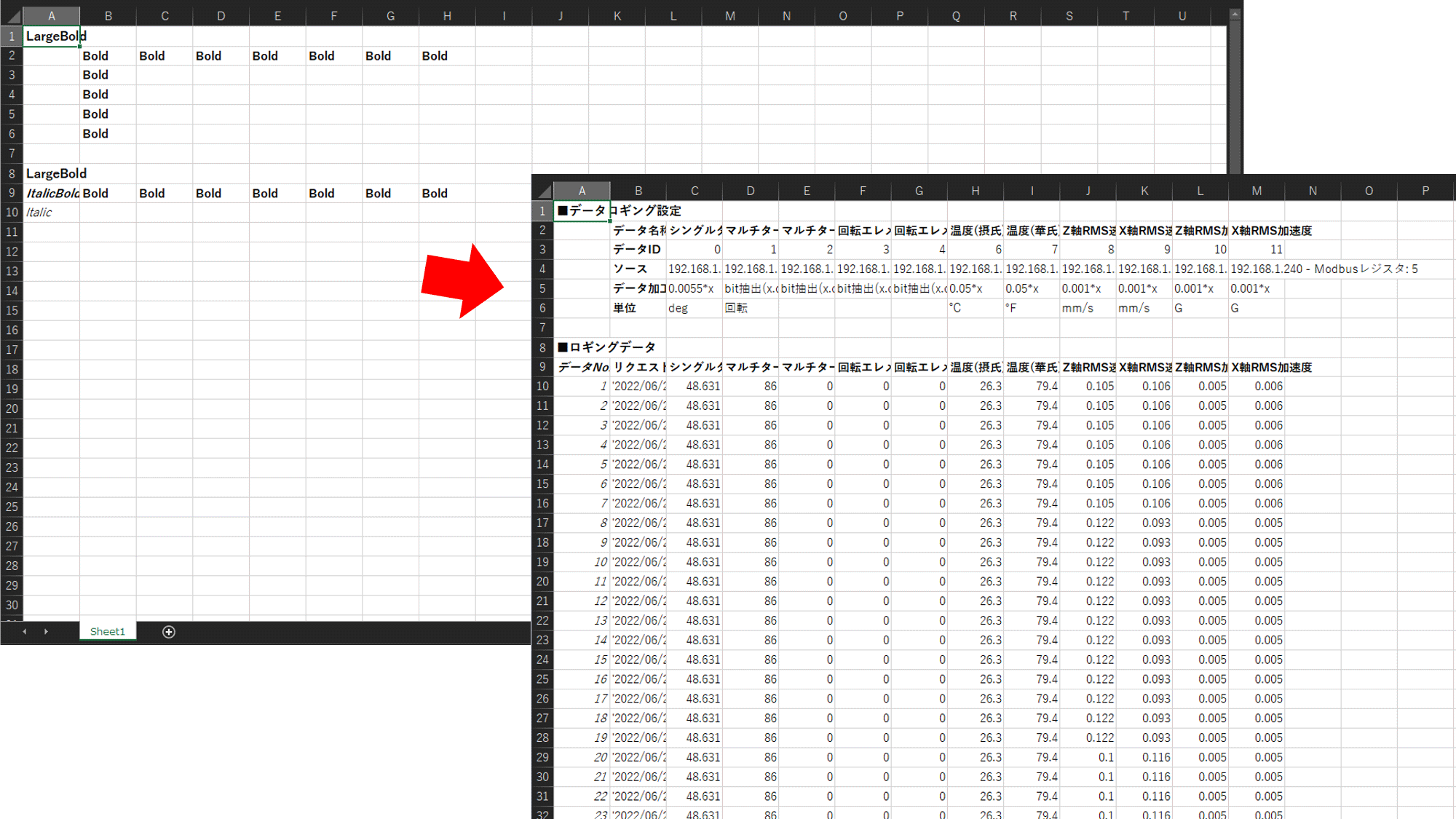Select column U header in the left sheet
Screen dimensions: 1456x819
point(1182,16)
